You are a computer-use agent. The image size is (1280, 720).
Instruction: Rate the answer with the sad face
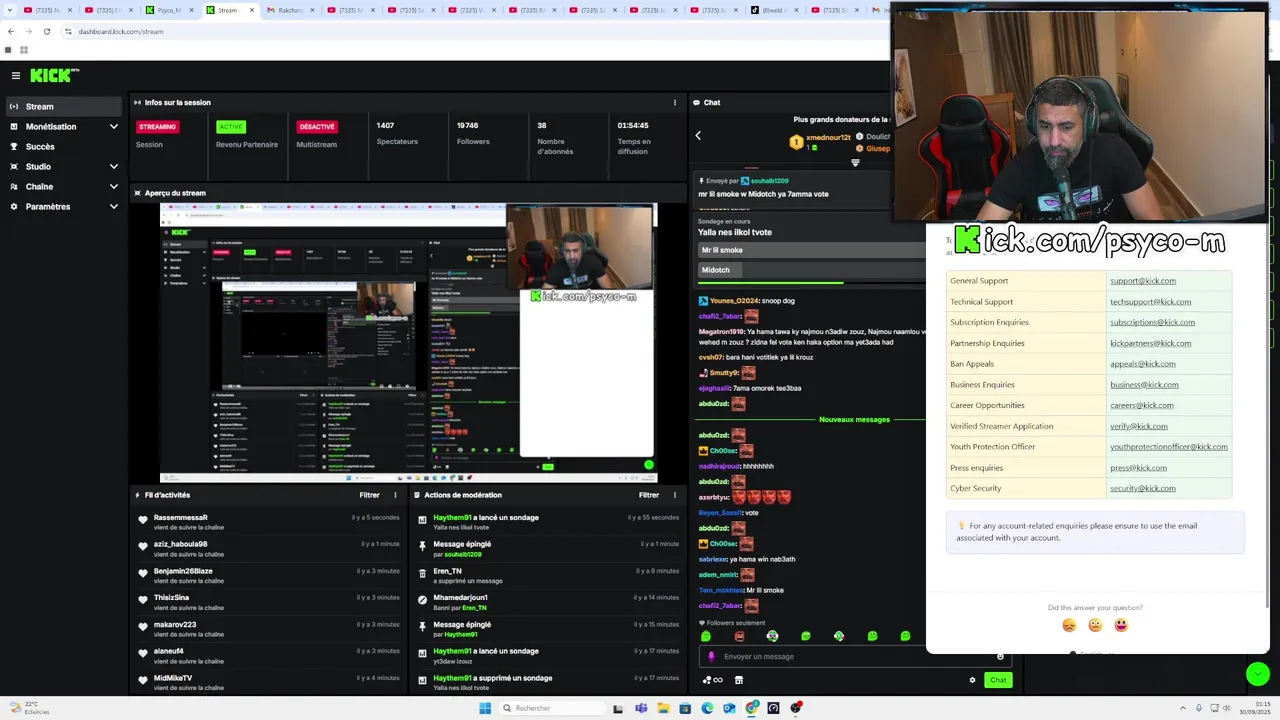click(1069, 625)
